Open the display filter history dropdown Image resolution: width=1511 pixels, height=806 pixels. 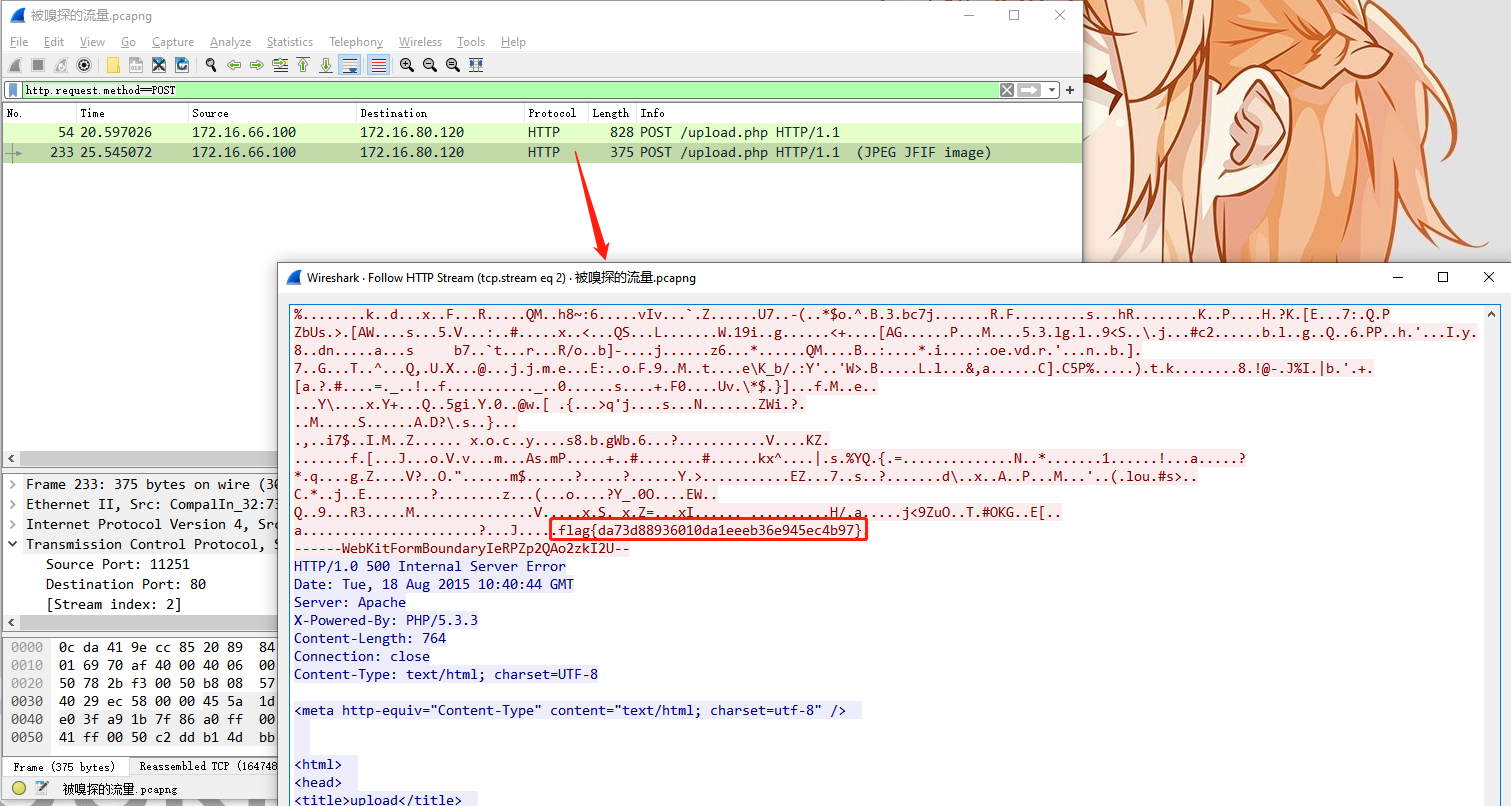tap(1050, 89)
